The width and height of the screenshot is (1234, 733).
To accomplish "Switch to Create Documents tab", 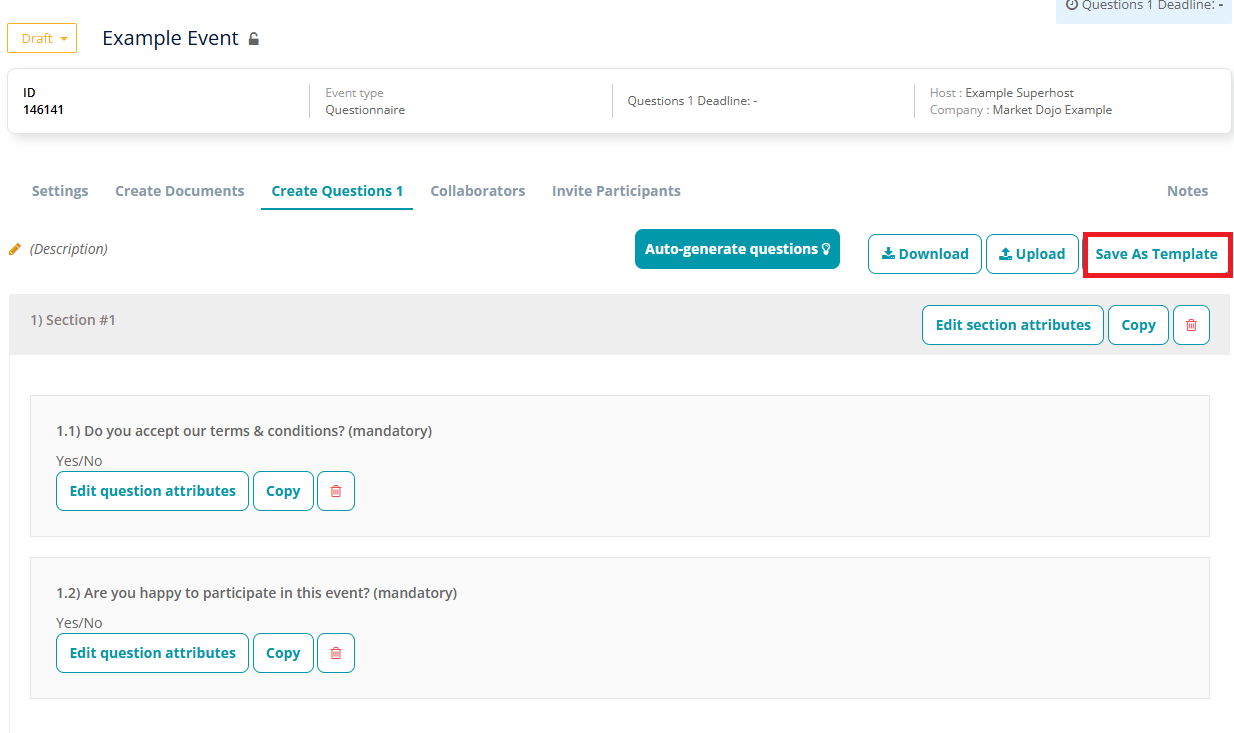I will [x=180, y=190].
